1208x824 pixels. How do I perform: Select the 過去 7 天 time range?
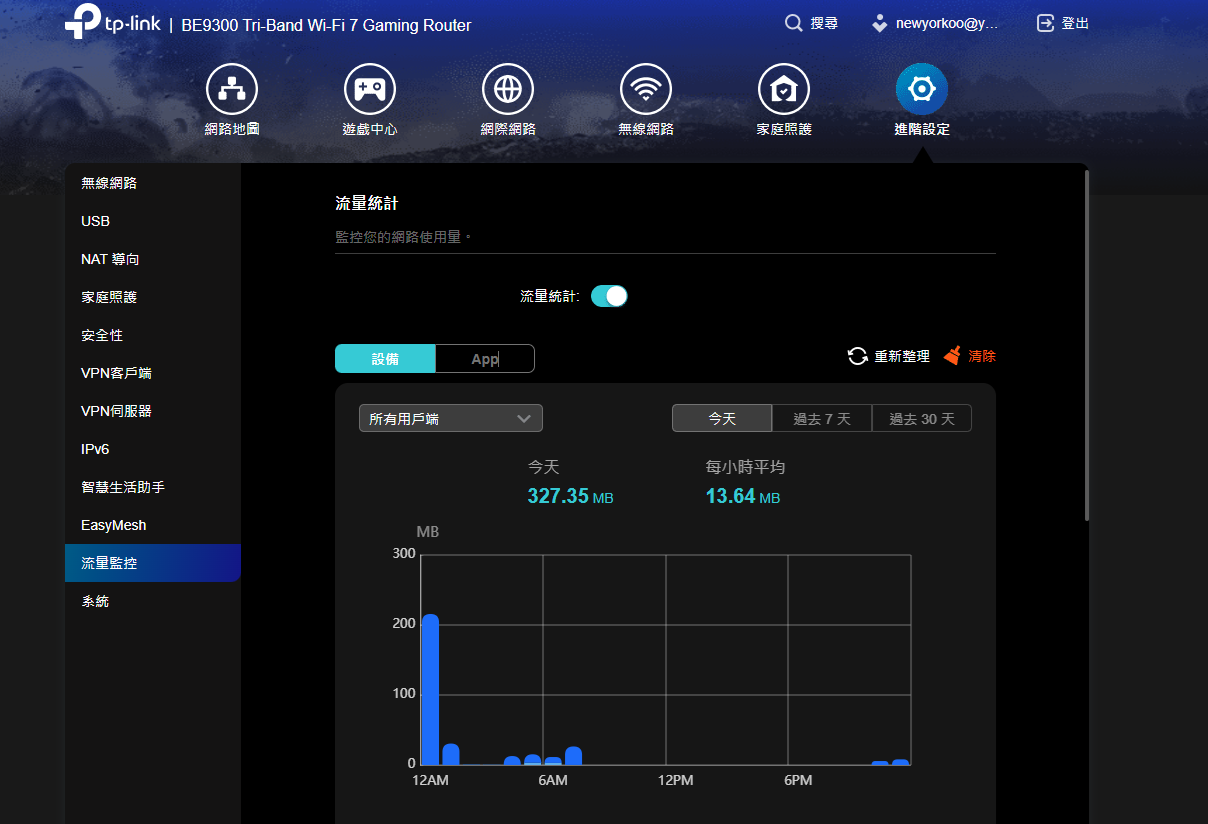(822, 418)
